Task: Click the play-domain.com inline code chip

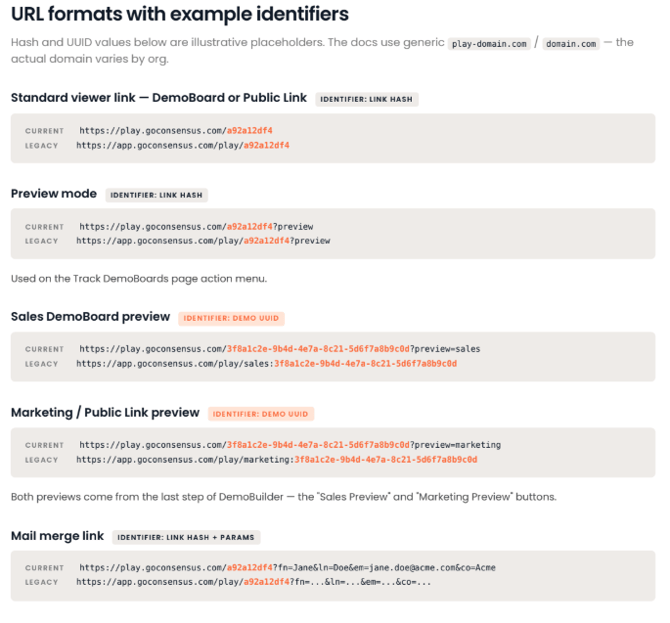Action: [x=489, y=44]
